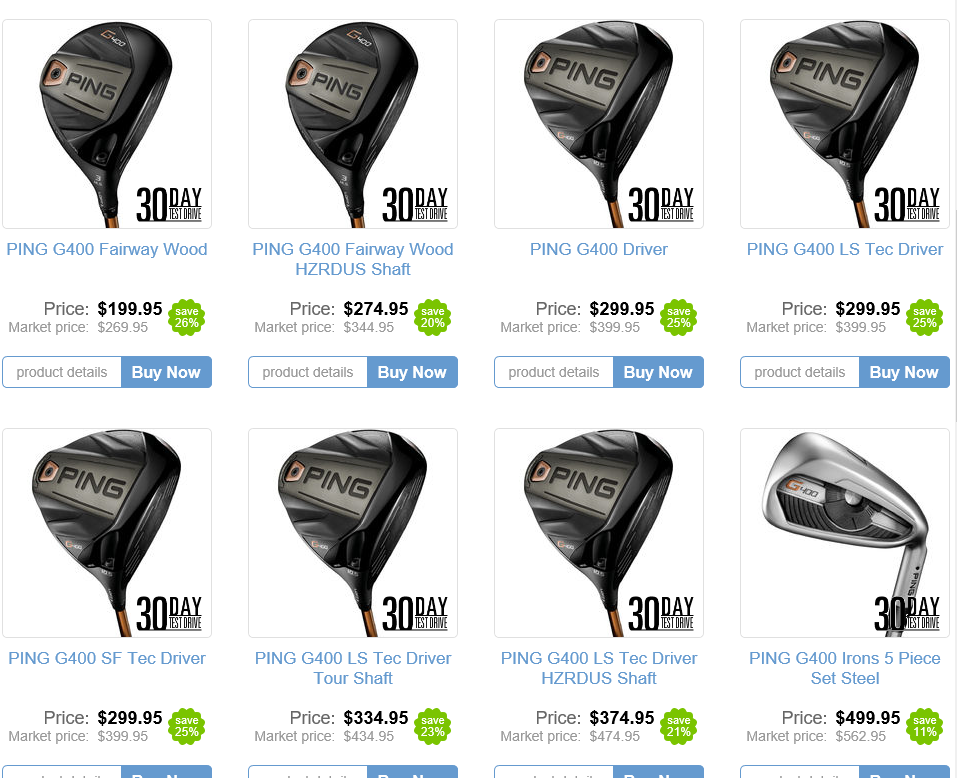The image size is (957, 778).
Task: Click the save 23% green badge
Action: pyautogui.click(x=433, y=726)
